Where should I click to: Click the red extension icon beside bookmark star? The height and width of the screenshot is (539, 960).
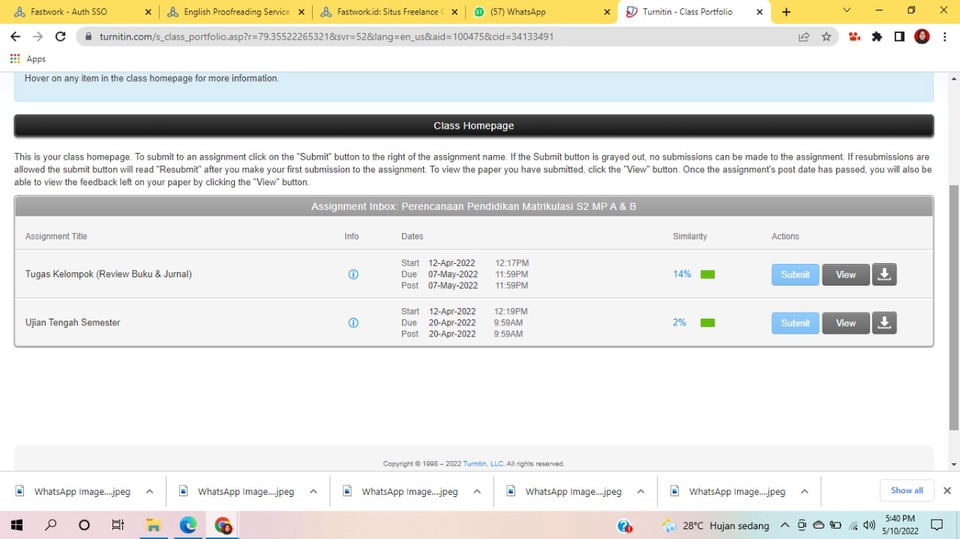pos(855,37)
